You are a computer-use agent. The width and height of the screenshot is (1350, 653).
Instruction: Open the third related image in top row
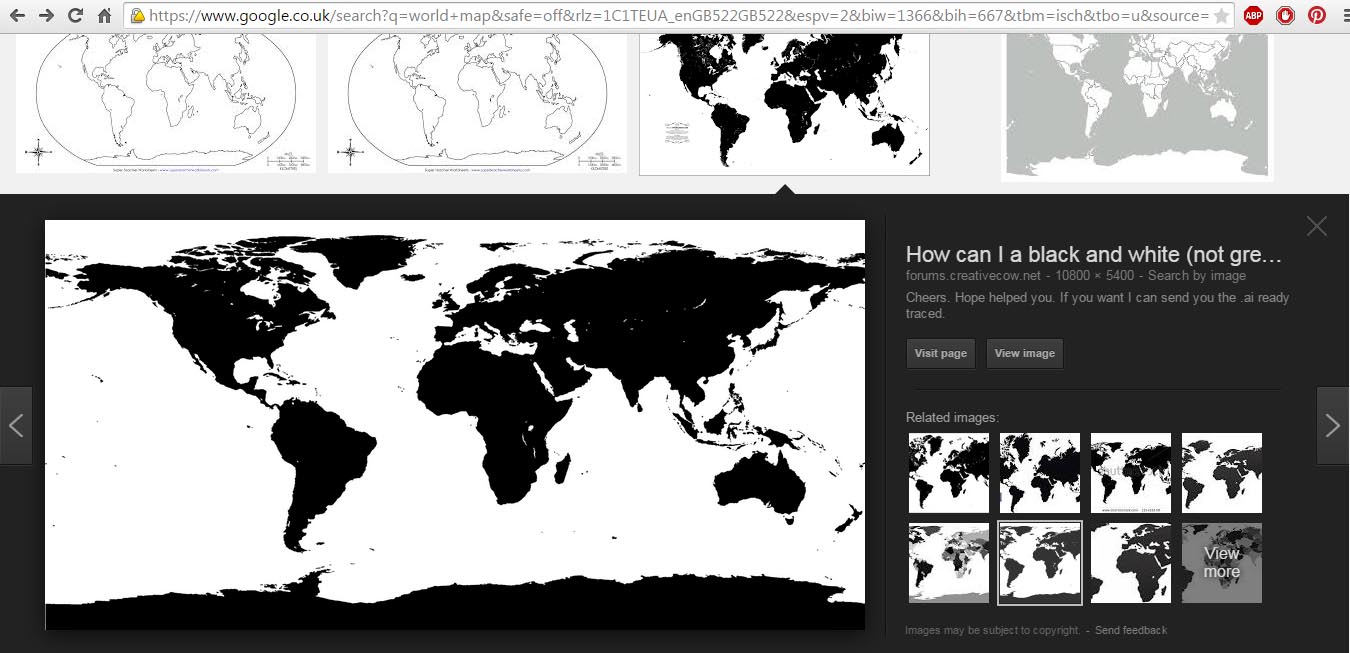click(x=1131, y=473)
